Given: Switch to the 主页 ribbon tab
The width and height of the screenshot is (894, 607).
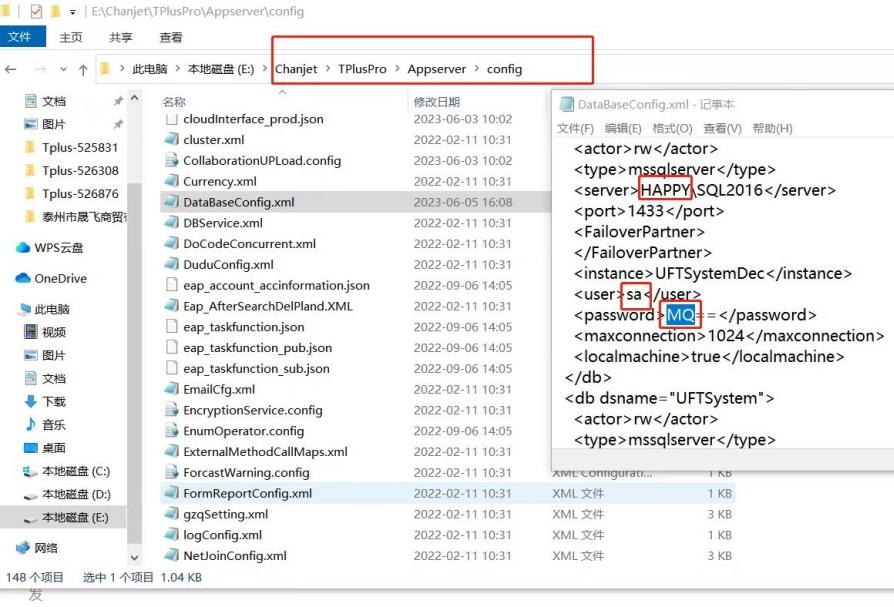Looking at the screenshot, I should point(71,37).
